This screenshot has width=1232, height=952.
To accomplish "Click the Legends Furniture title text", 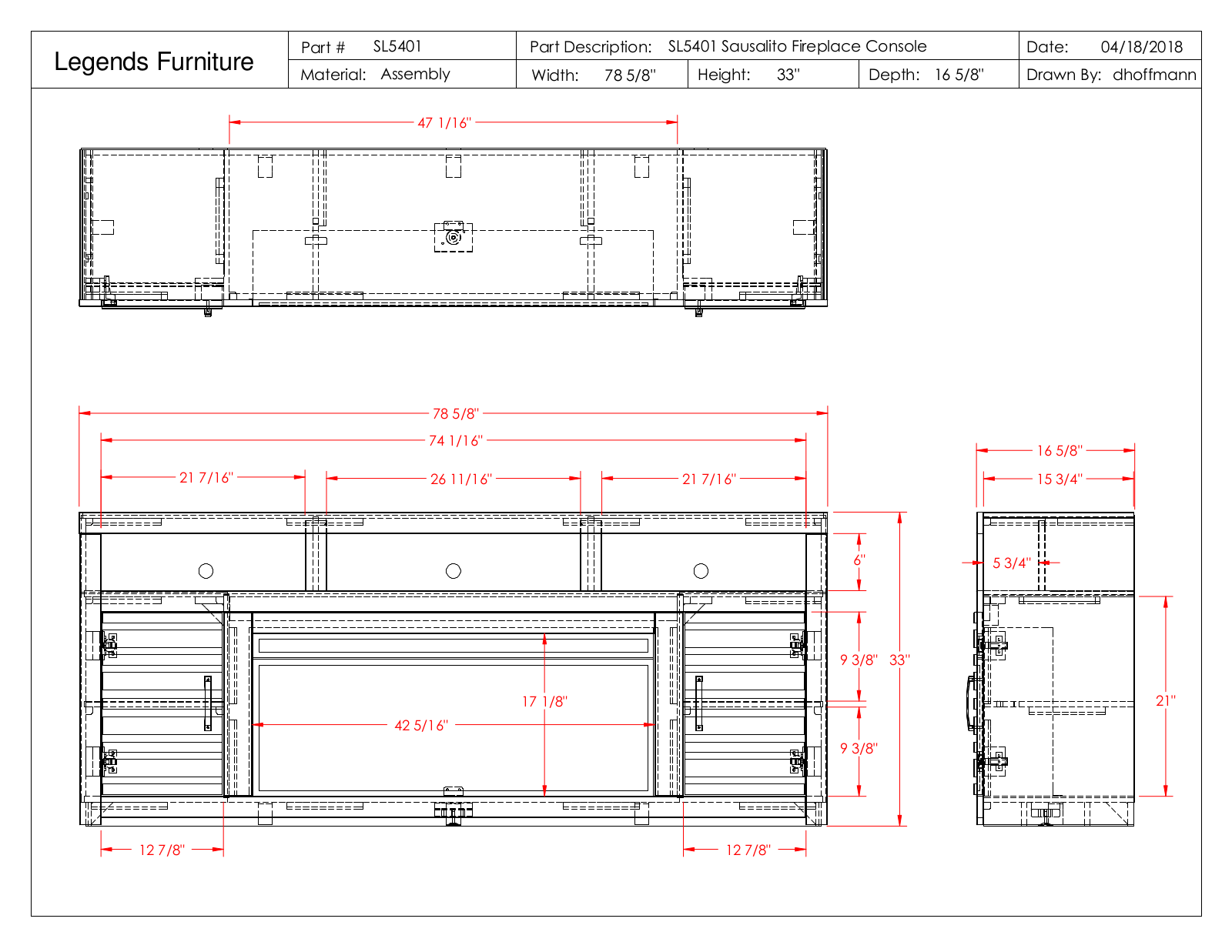I will [x=154, y=62].
